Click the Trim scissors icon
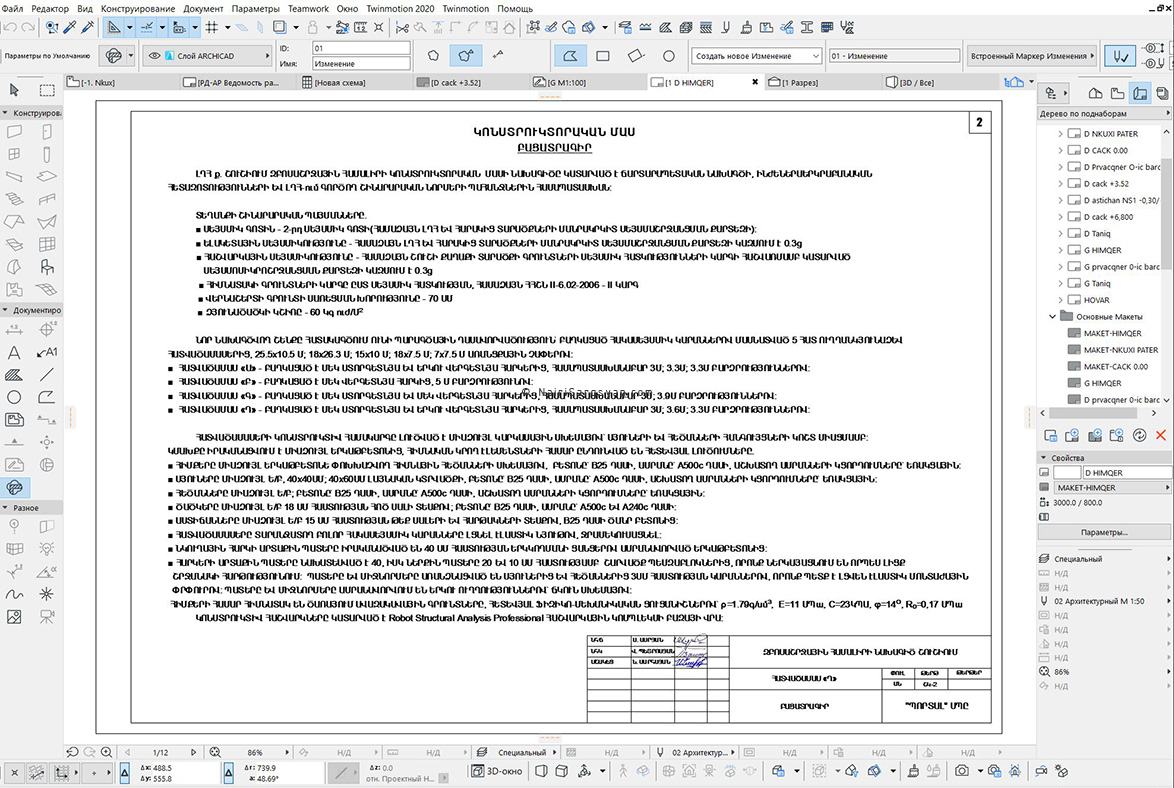Screen dimensions: 1174x788 point(403,28)
